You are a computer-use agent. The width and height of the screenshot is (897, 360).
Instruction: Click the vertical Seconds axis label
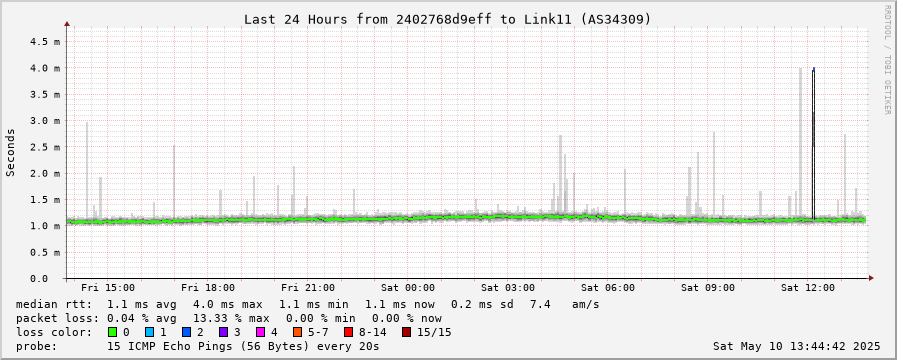[10, 152]
